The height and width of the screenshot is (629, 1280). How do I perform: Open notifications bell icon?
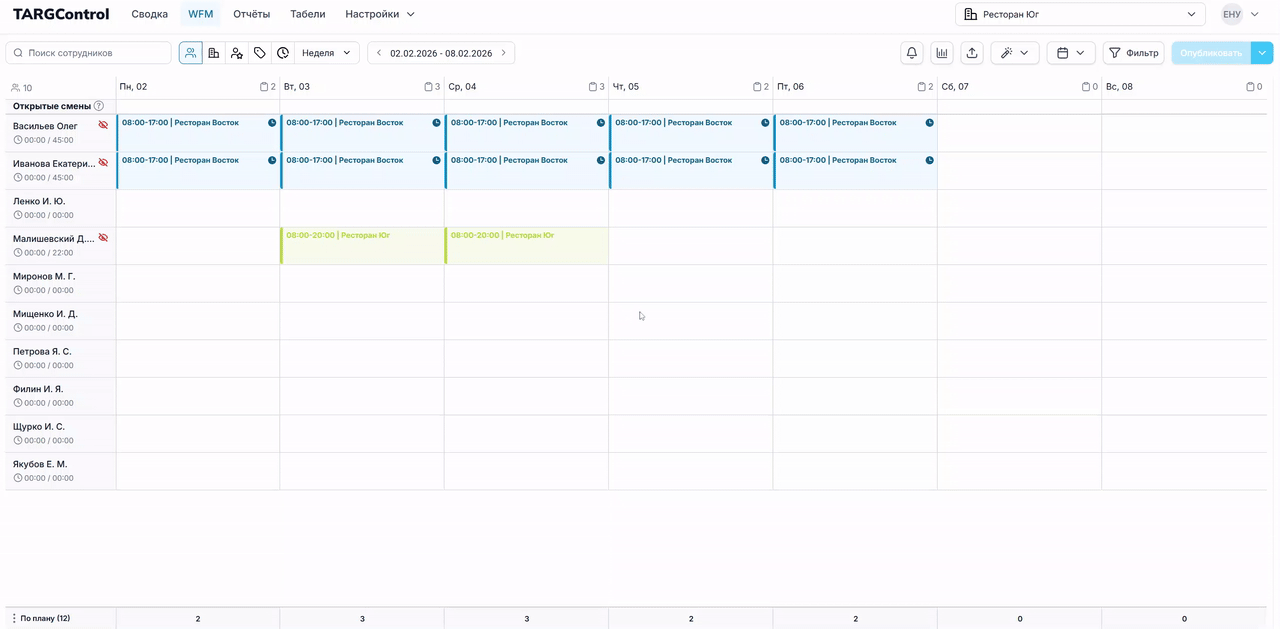911,53
